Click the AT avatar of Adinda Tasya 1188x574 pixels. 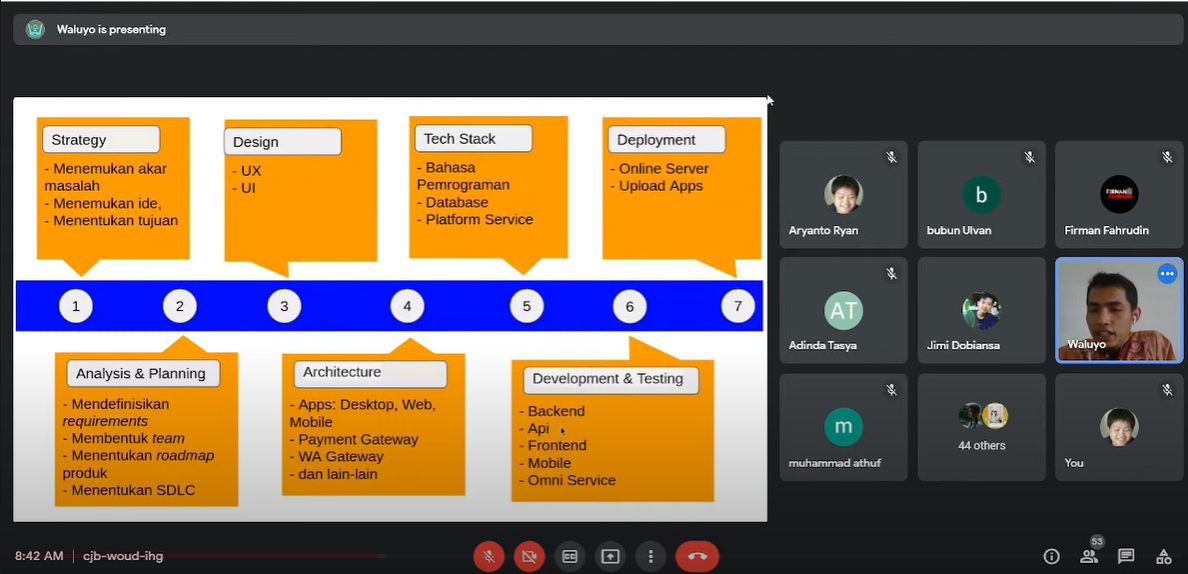coord(843,311)
